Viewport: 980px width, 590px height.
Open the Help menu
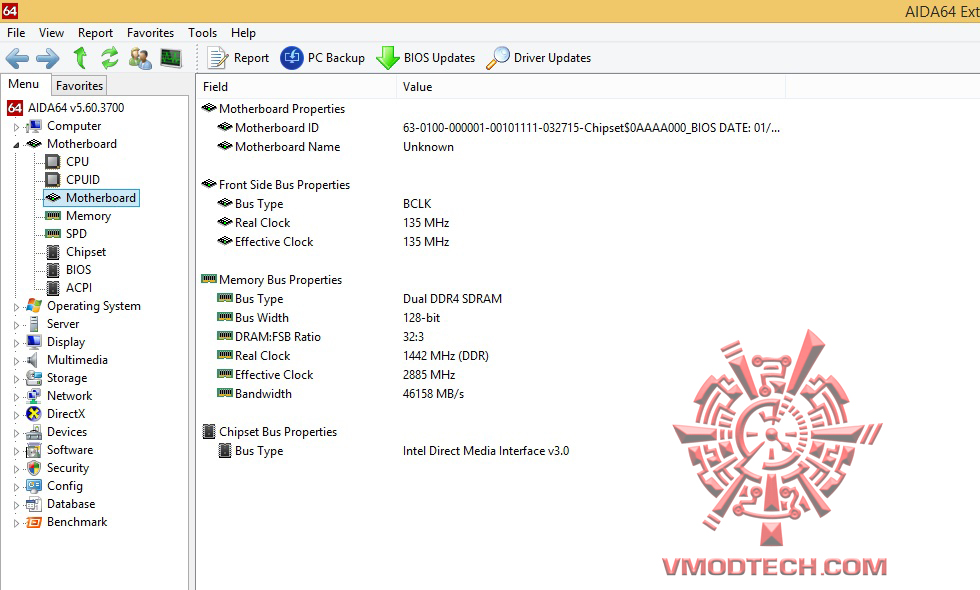[243, 32]
